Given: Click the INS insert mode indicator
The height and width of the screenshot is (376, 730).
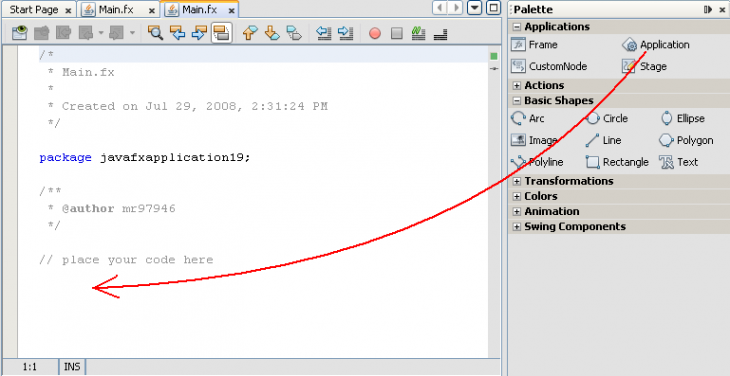Looking at the screenshot, I should [x=72, y=367].
